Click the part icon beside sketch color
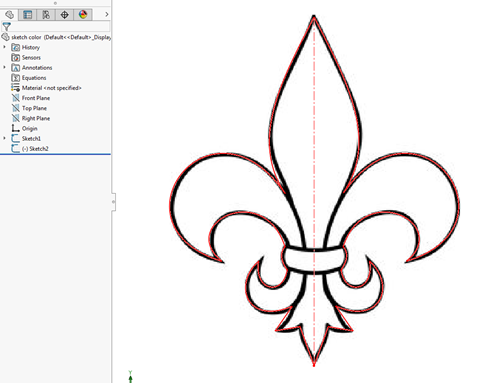Screen dimensions: 483x383 pyautogui.click(x=6, y=37)
